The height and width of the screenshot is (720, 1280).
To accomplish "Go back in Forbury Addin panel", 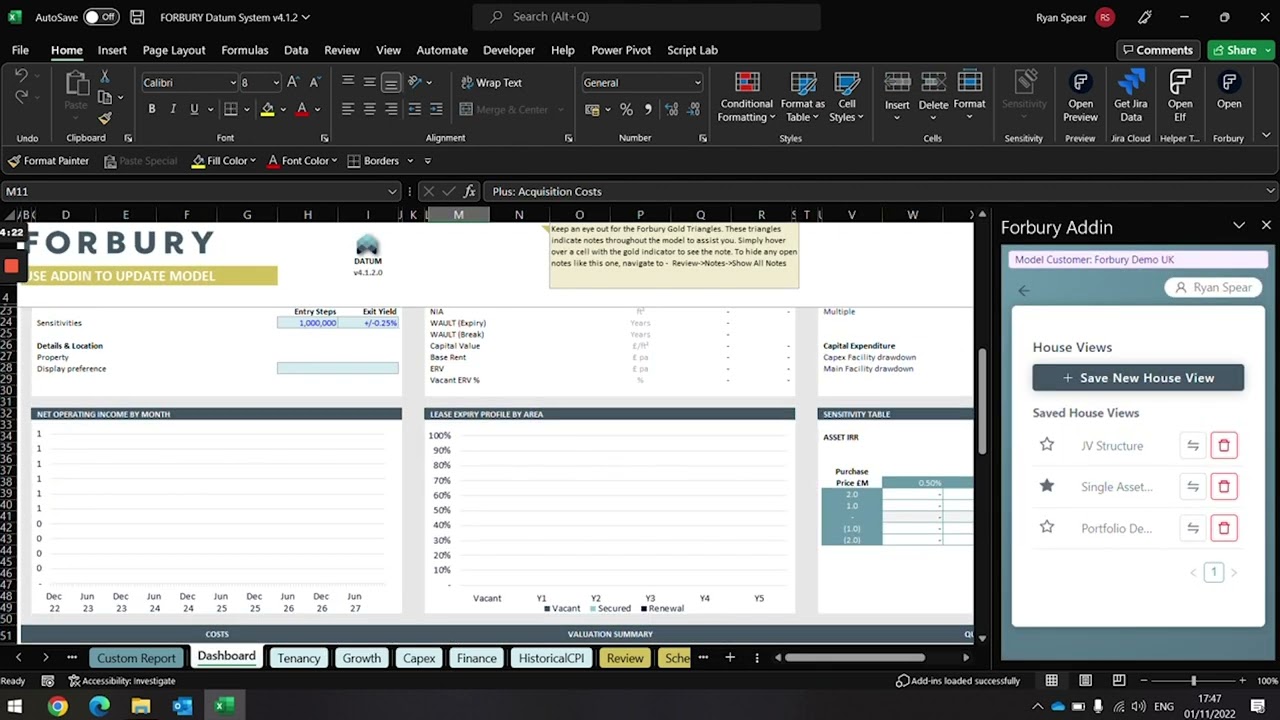I will (x=1023, y=290).
